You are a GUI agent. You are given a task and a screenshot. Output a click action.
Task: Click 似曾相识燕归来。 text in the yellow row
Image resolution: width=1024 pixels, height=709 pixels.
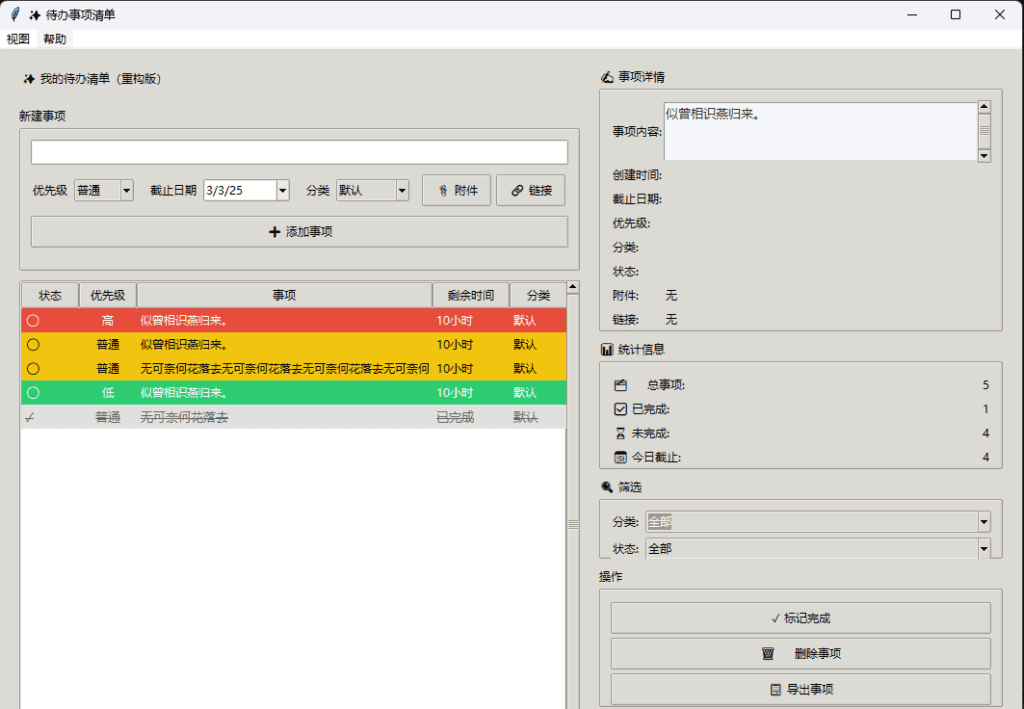(x=184, y=345)
